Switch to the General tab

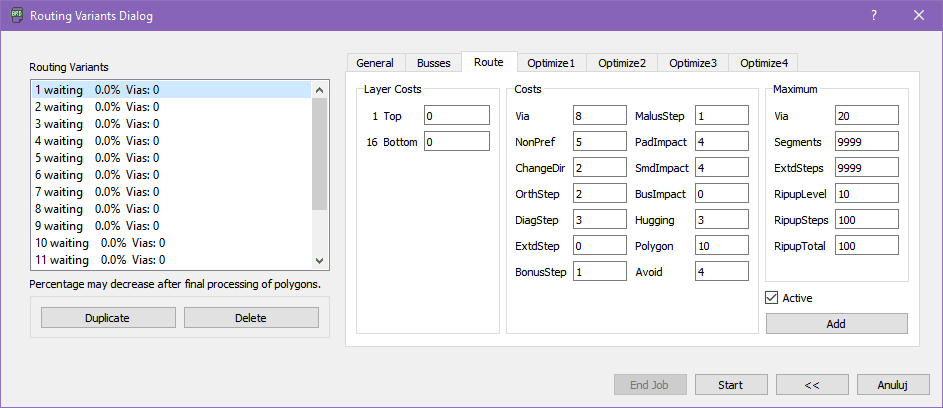pos(375,63)
